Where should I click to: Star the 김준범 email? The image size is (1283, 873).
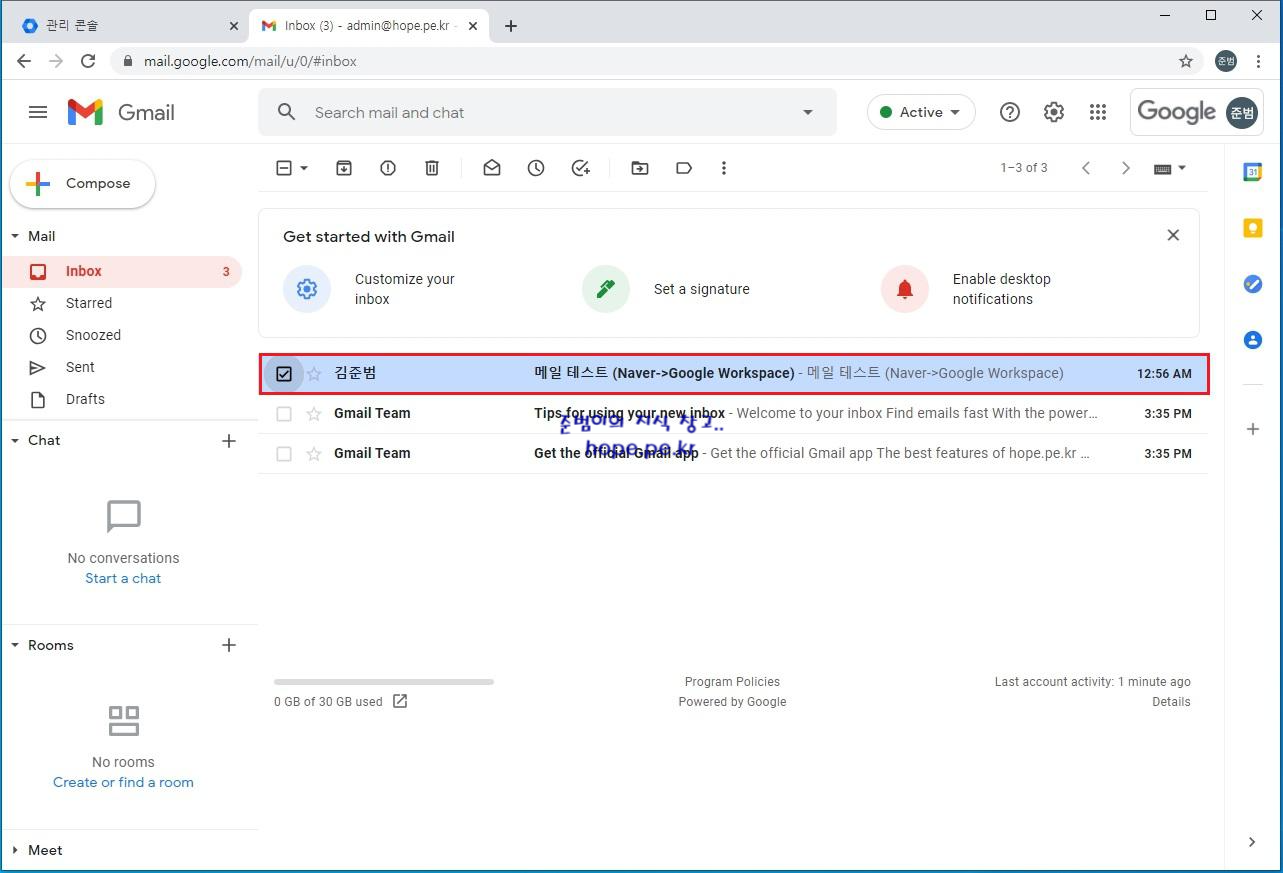[x=314, y=373]
